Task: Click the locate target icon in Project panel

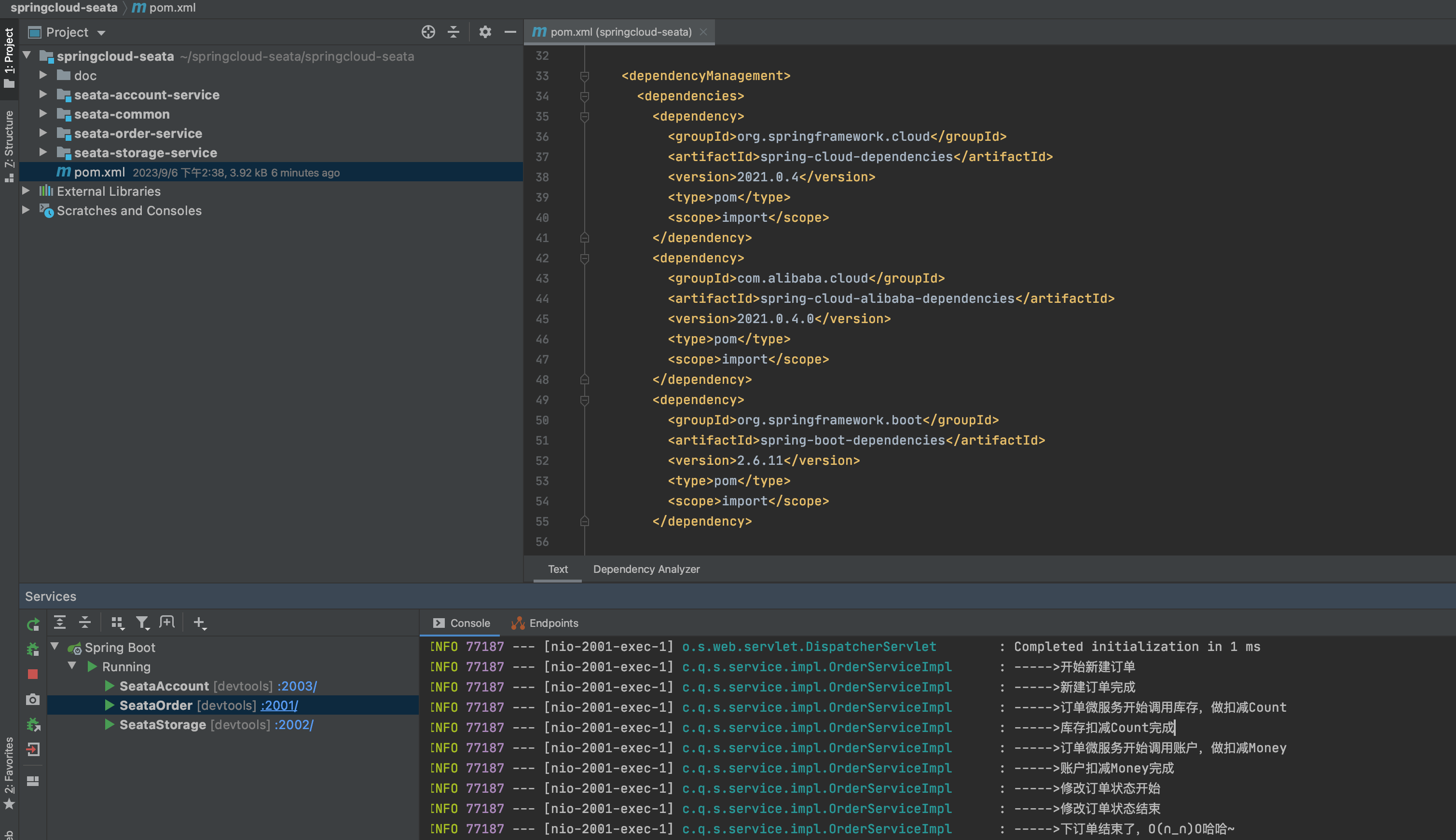Action: point(427,32)
